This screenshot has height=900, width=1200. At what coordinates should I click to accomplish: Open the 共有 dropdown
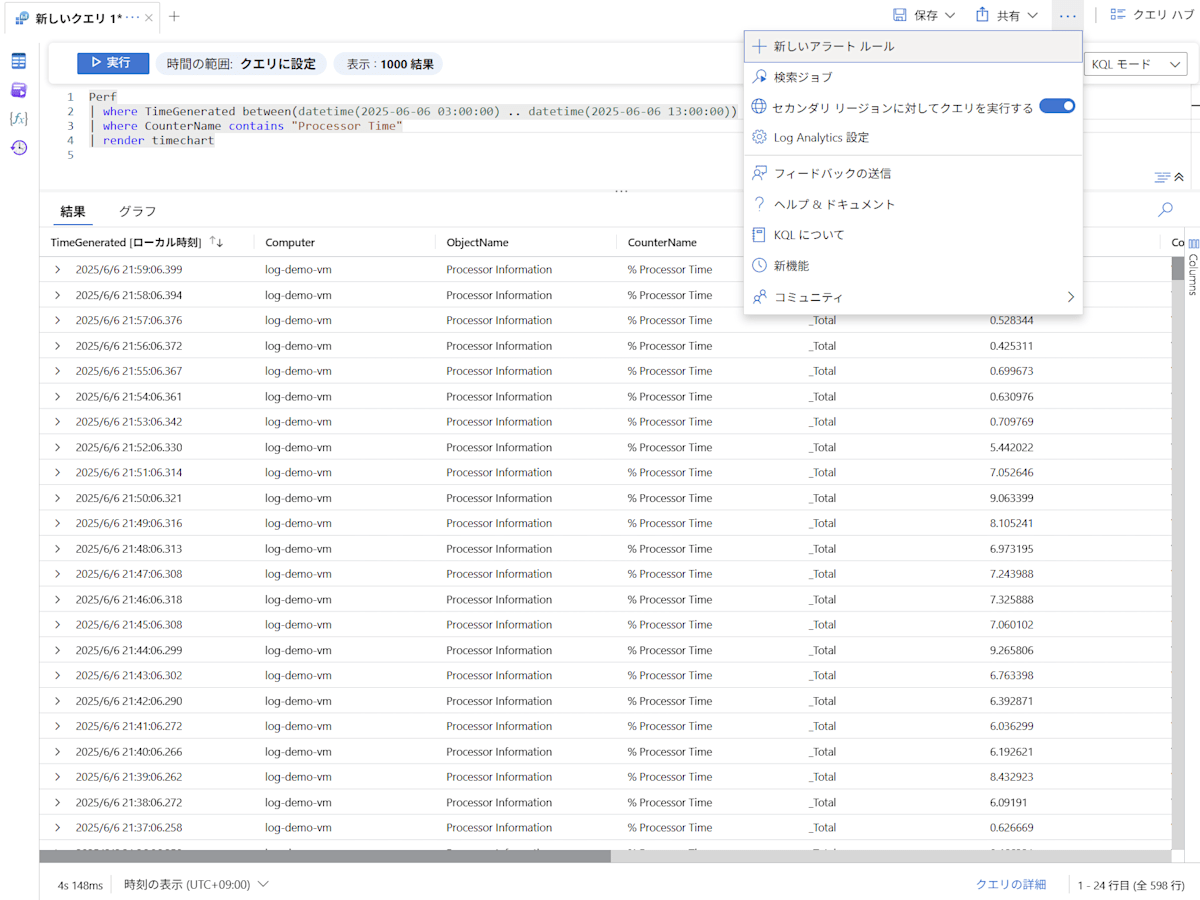point(1007,15)
